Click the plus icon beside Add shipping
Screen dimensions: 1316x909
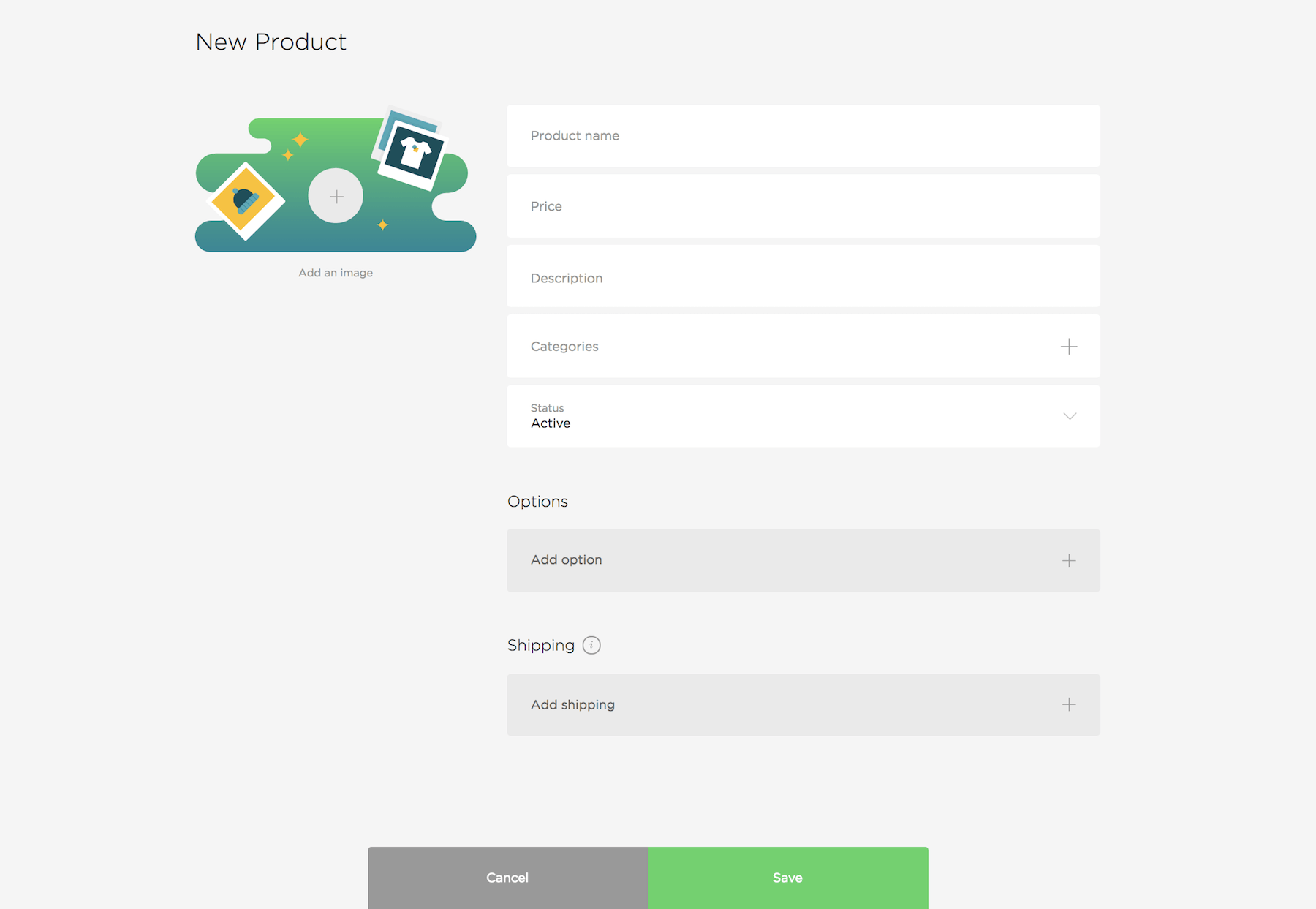1068,705
